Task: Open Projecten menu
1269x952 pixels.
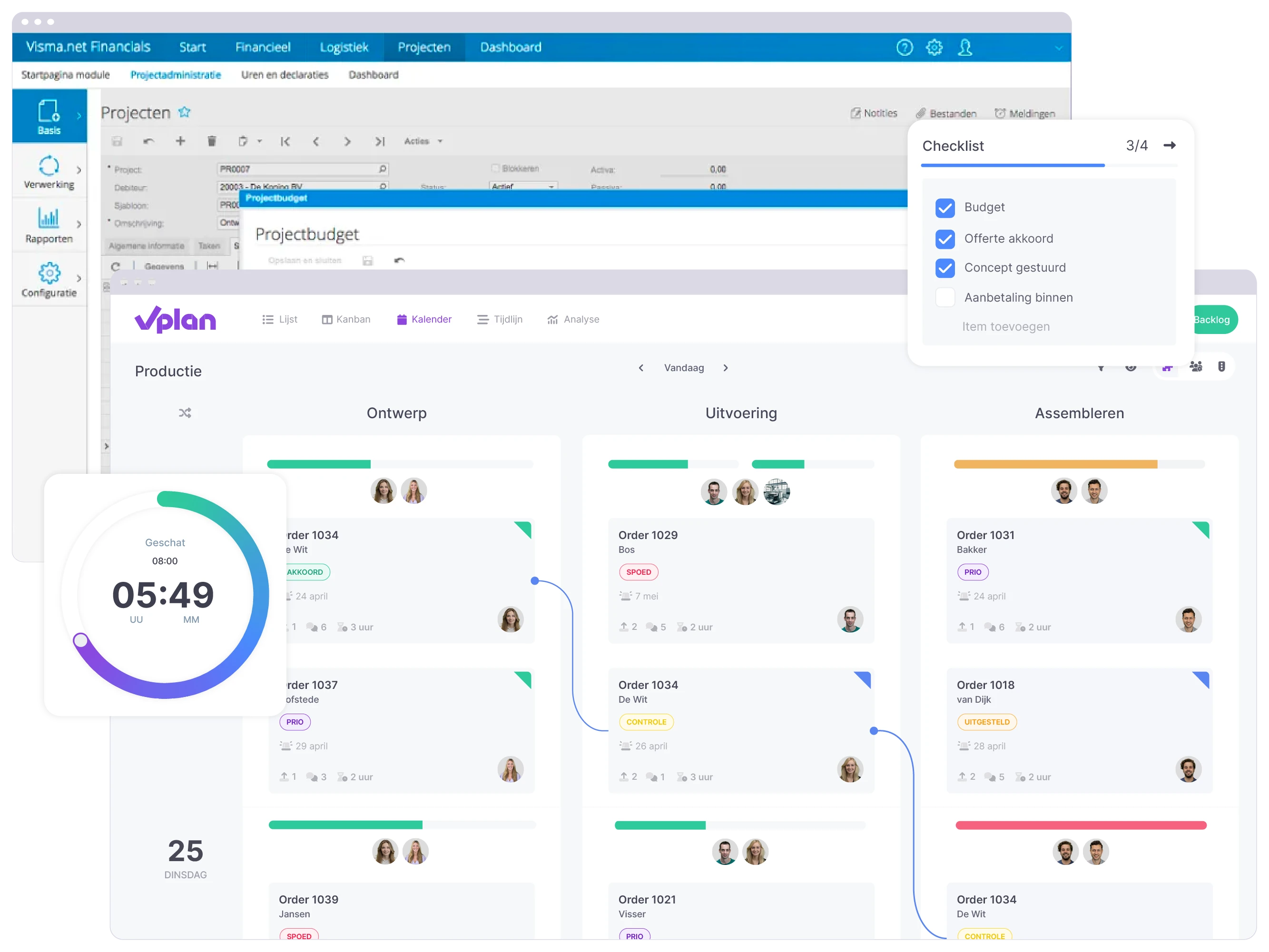Action: [424, 47]
